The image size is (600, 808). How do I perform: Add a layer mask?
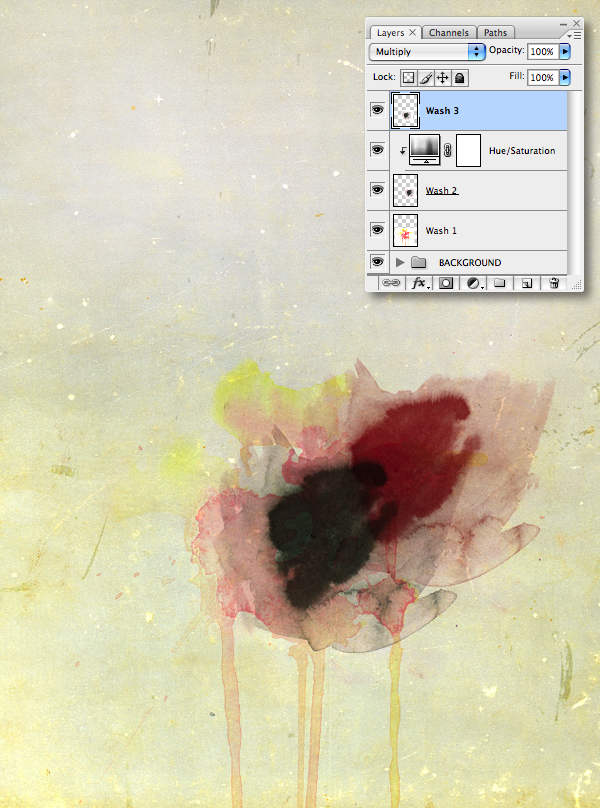pyautogui.click(x=446, y=283)
